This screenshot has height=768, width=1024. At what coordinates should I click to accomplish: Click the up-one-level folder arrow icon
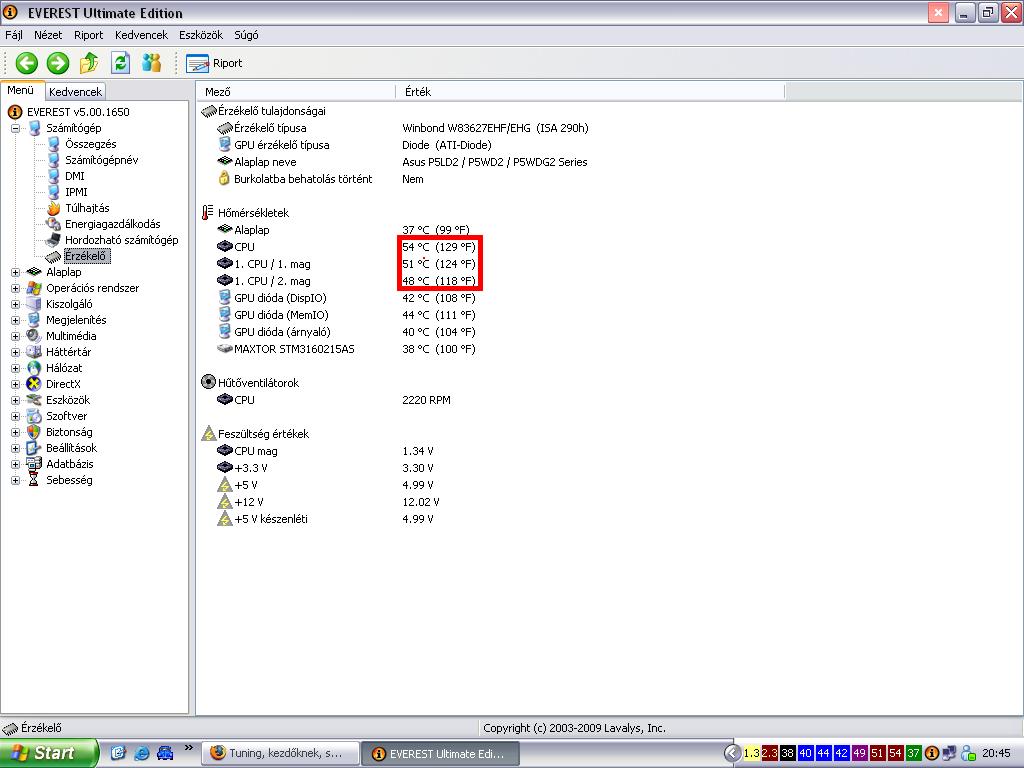[x=89, y=63]
